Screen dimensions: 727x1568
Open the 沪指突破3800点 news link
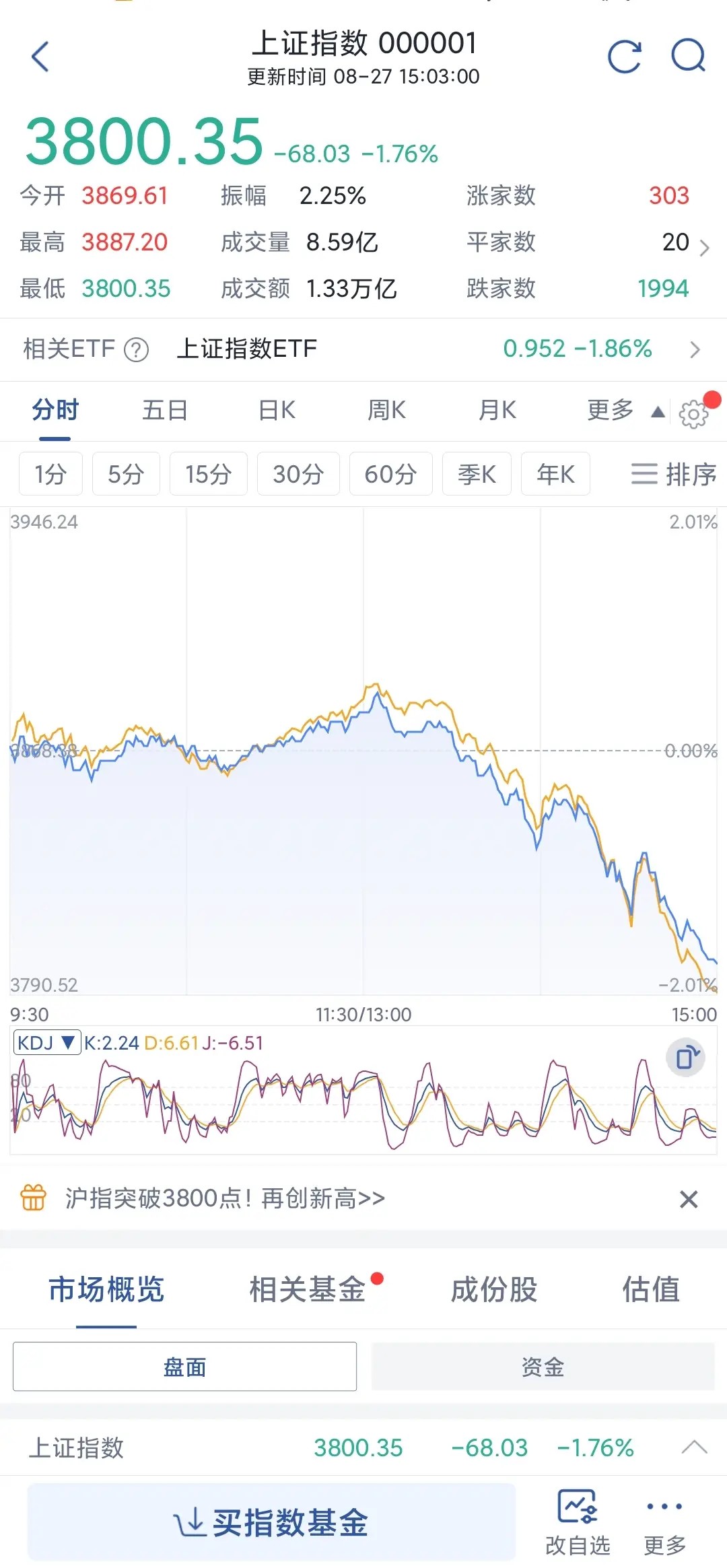pyautogui.click(x=225, y=1198)
